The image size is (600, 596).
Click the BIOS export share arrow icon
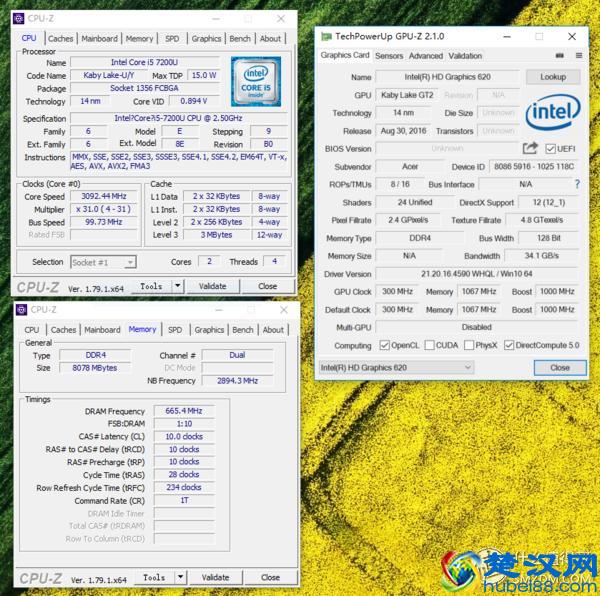530,149
